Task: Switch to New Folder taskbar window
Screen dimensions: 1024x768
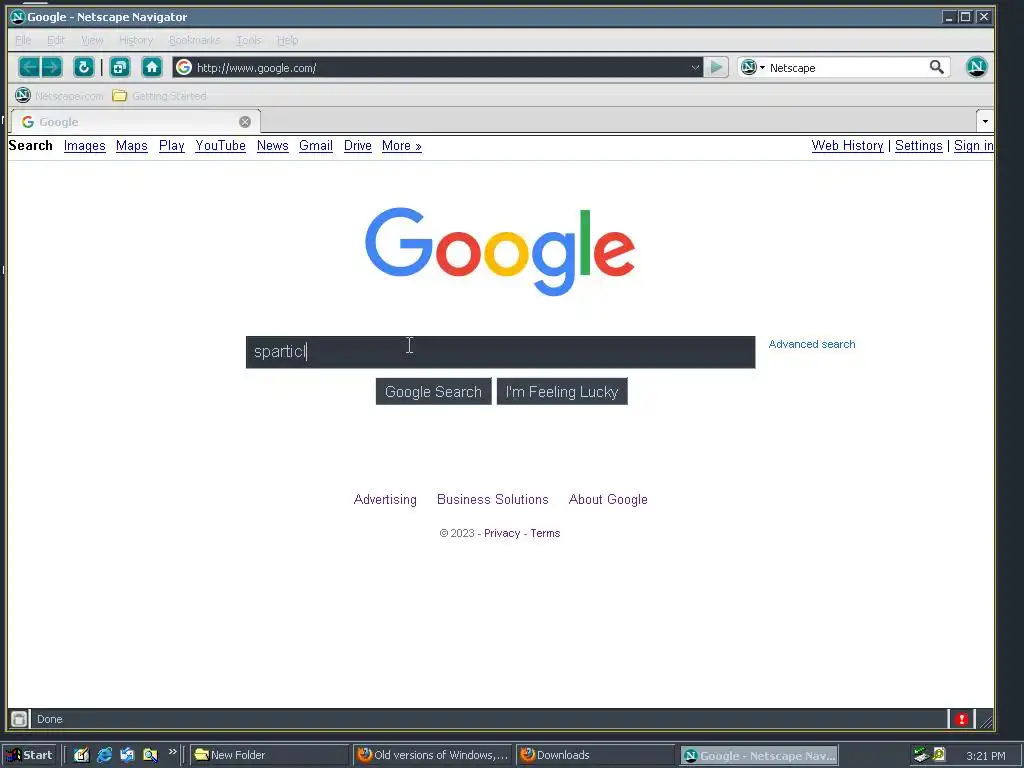Action: click(270, 755)
